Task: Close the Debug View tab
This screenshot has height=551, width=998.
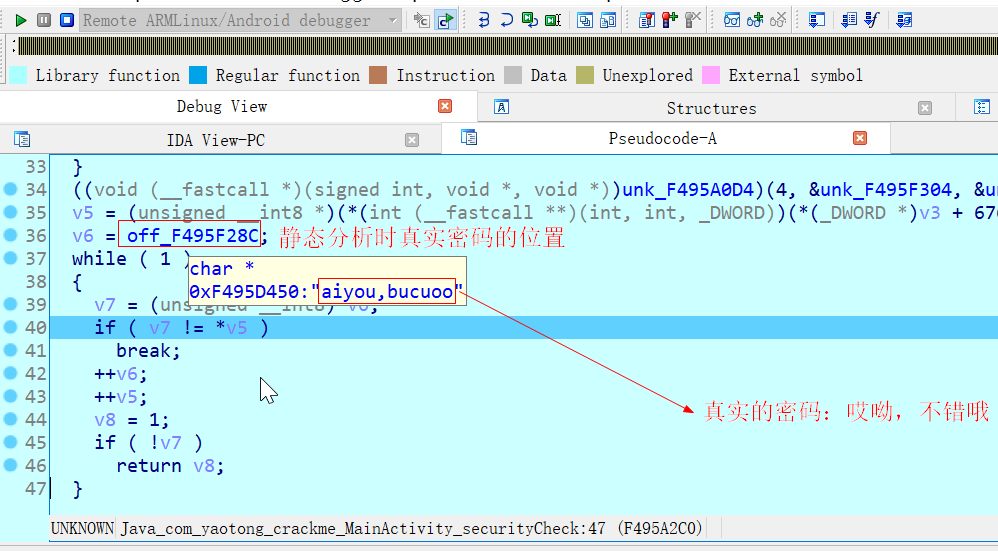Action: (445, 106)
